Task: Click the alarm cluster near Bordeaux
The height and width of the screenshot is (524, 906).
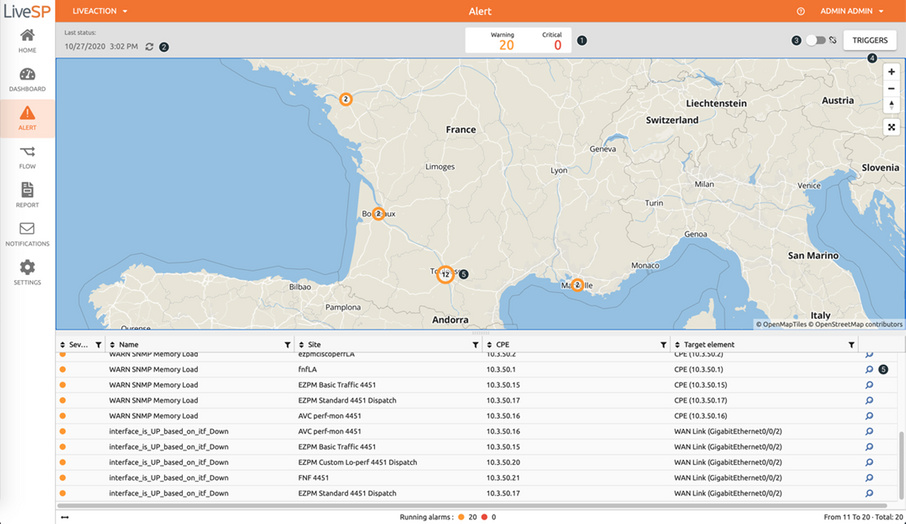Action: coord(378,214)
